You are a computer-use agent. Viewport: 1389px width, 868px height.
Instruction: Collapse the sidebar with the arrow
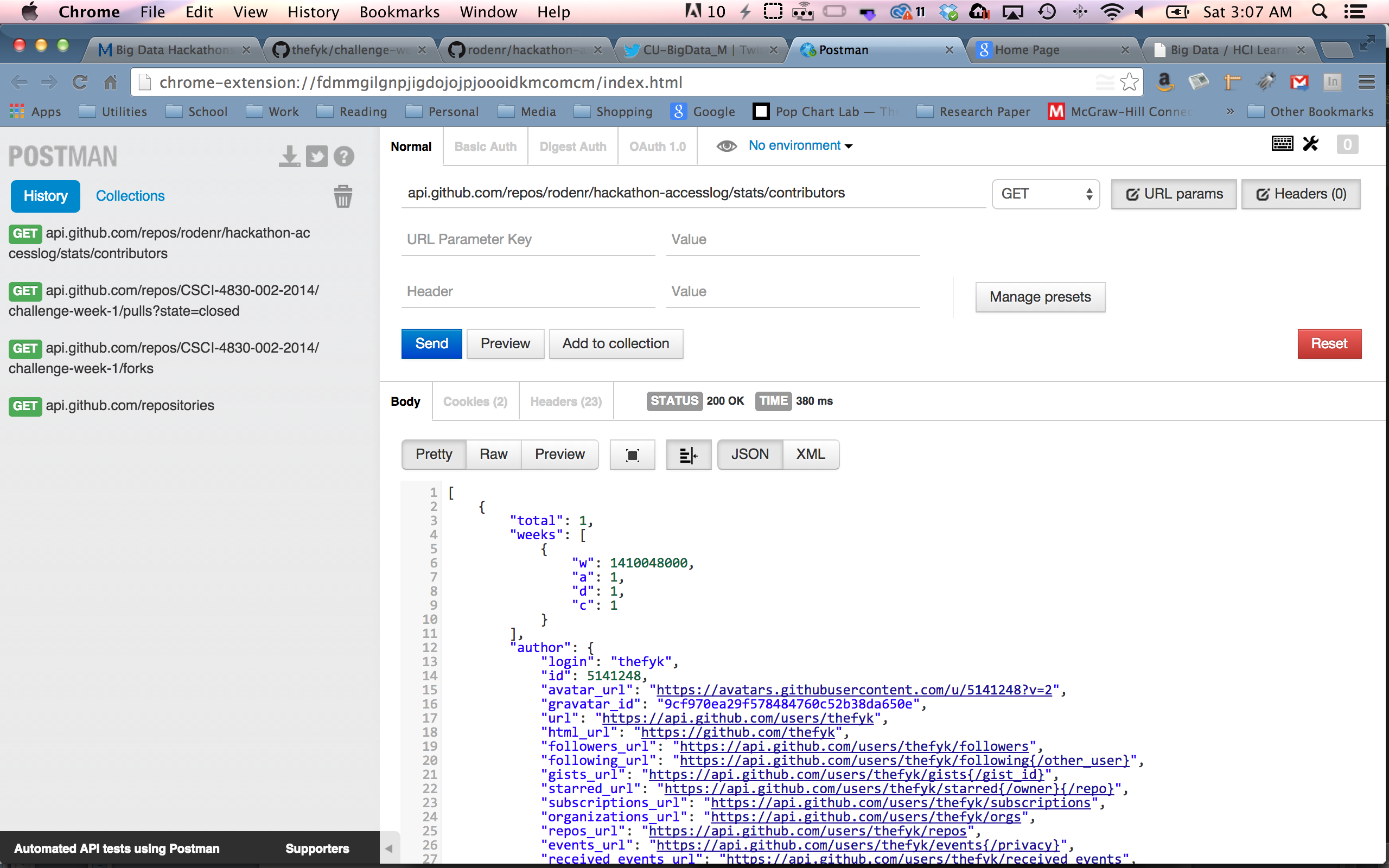(x=388, y=848)
